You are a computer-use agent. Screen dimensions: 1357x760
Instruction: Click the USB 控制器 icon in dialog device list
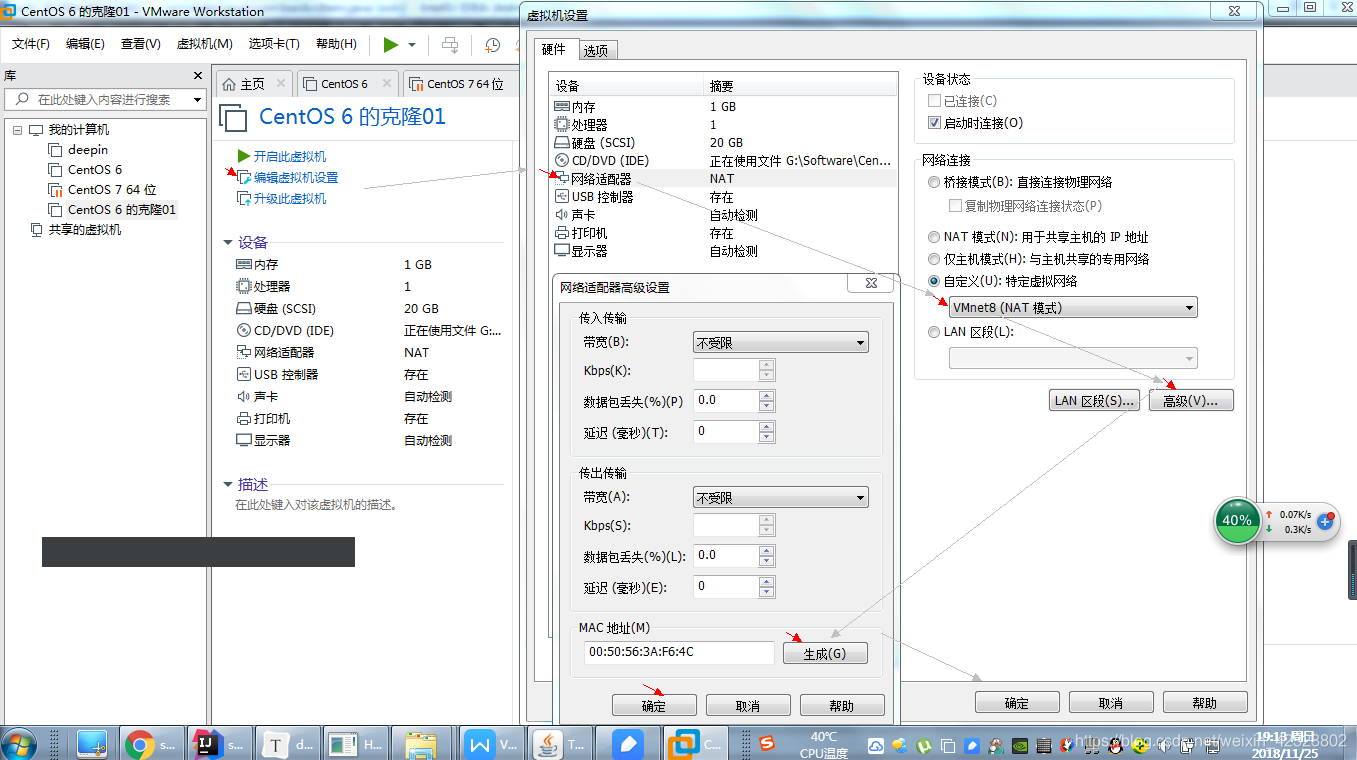562,197
